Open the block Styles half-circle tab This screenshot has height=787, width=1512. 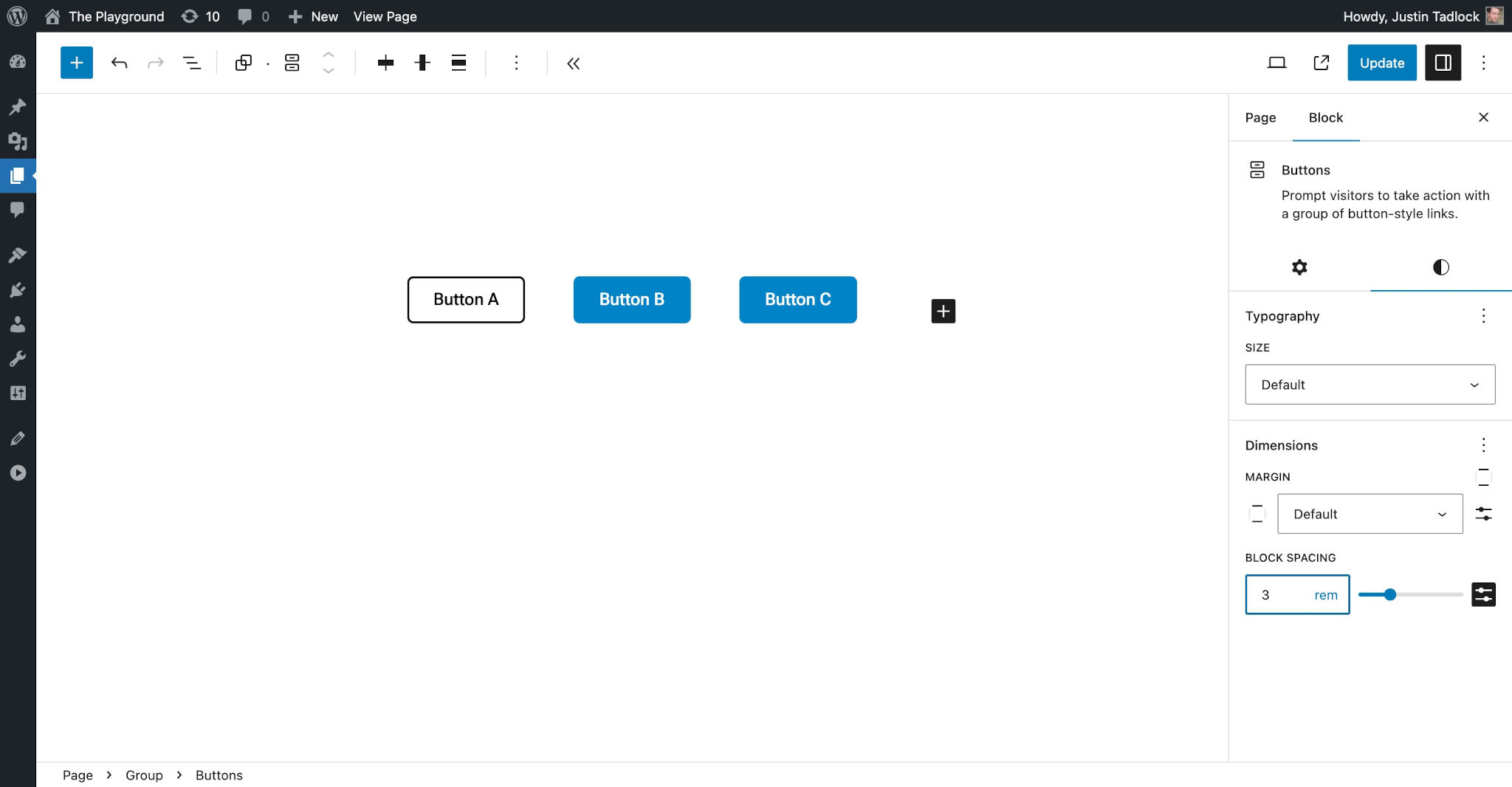[1441, 267]
